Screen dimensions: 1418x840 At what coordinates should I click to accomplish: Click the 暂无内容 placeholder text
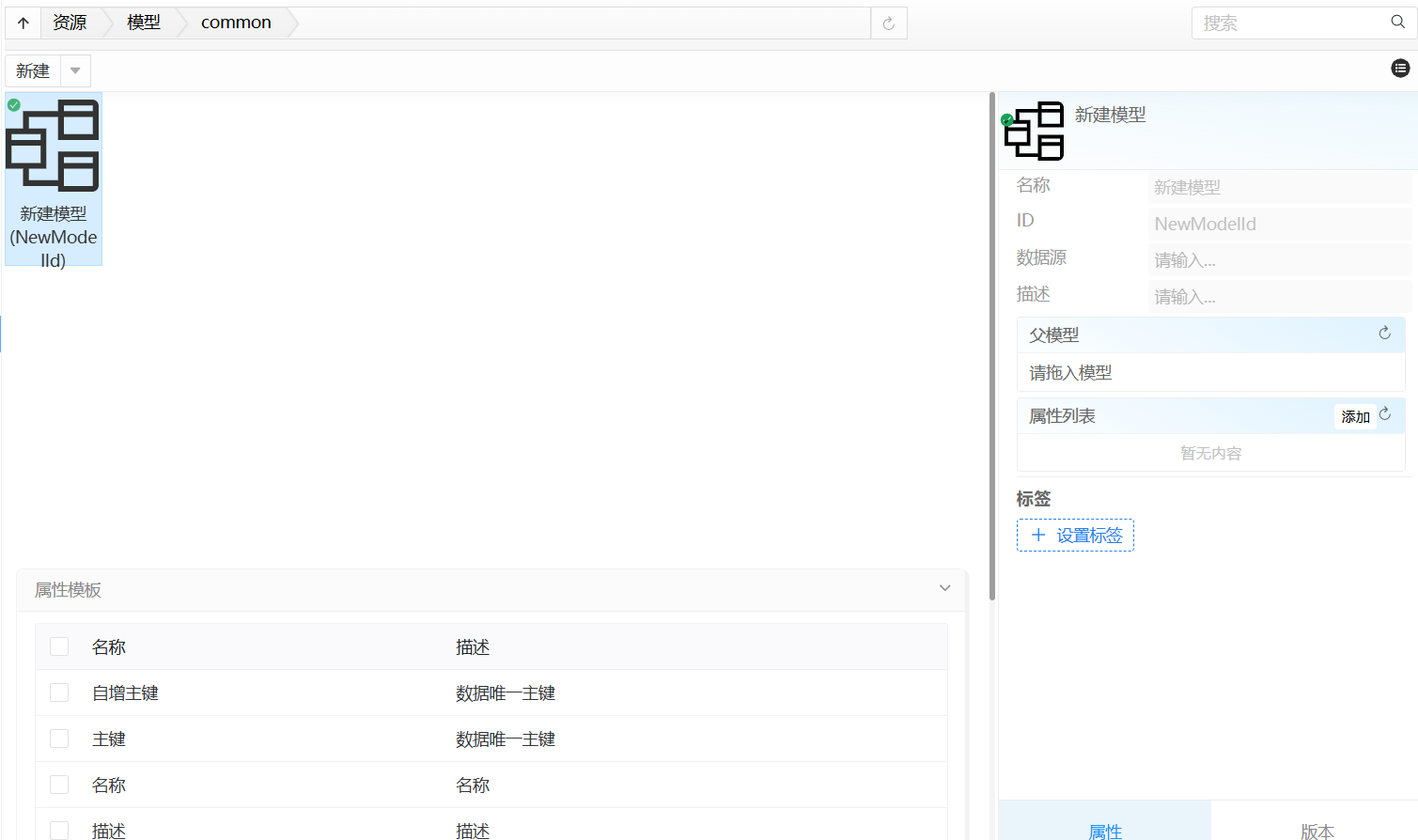click(x=1210, y=453)
